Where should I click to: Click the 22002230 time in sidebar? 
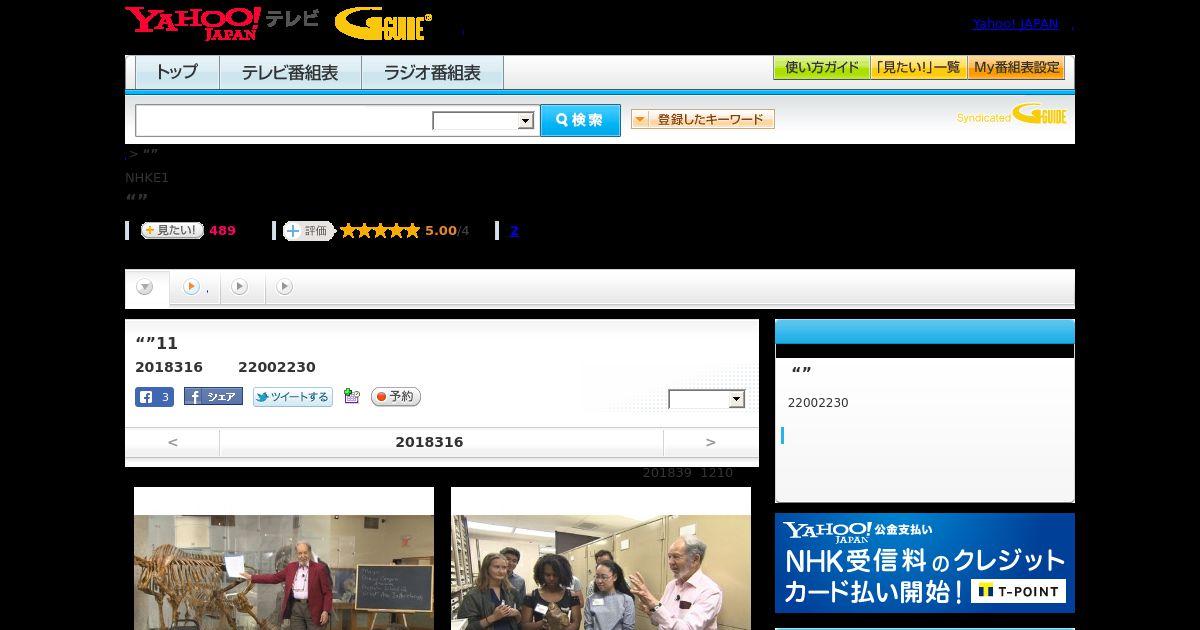click(x=818, y=403)
